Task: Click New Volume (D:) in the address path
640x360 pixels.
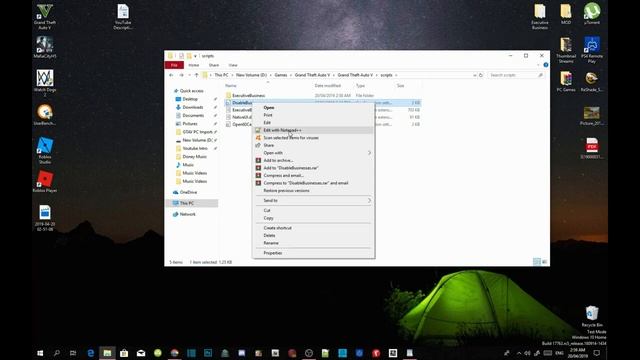Action: tap(251, 75)
